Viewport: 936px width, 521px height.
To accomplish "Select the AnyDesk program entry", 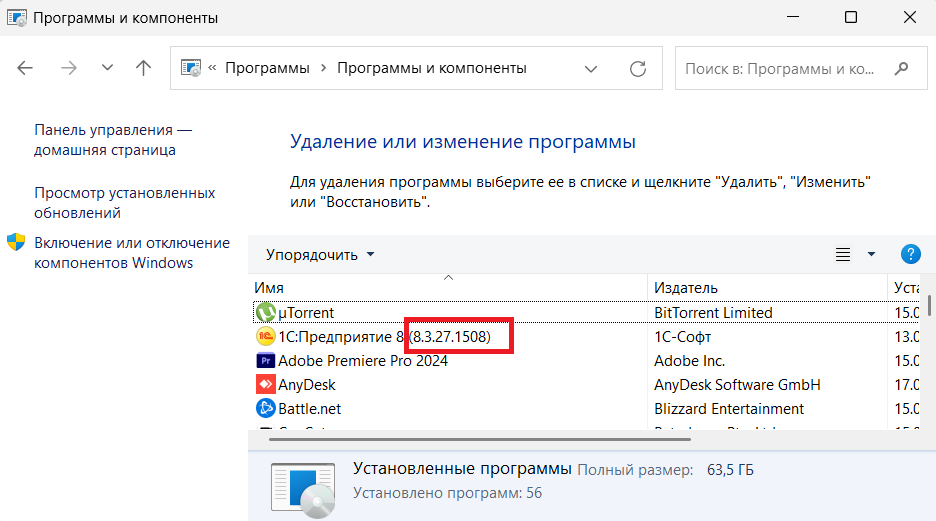I will pyautogui.click(x=307, y=385).
